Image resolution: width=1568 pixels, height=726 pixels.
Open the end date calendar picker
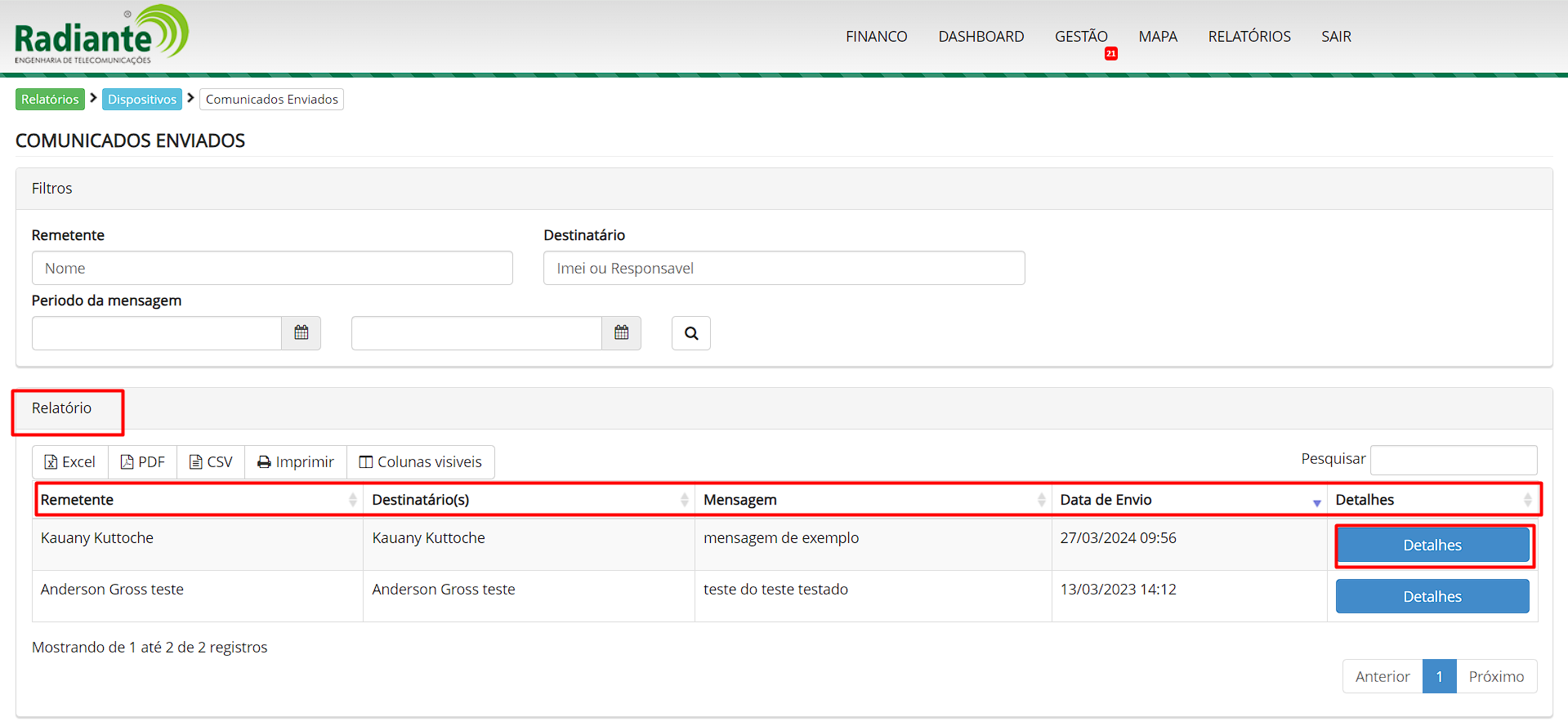click(621, 333)
